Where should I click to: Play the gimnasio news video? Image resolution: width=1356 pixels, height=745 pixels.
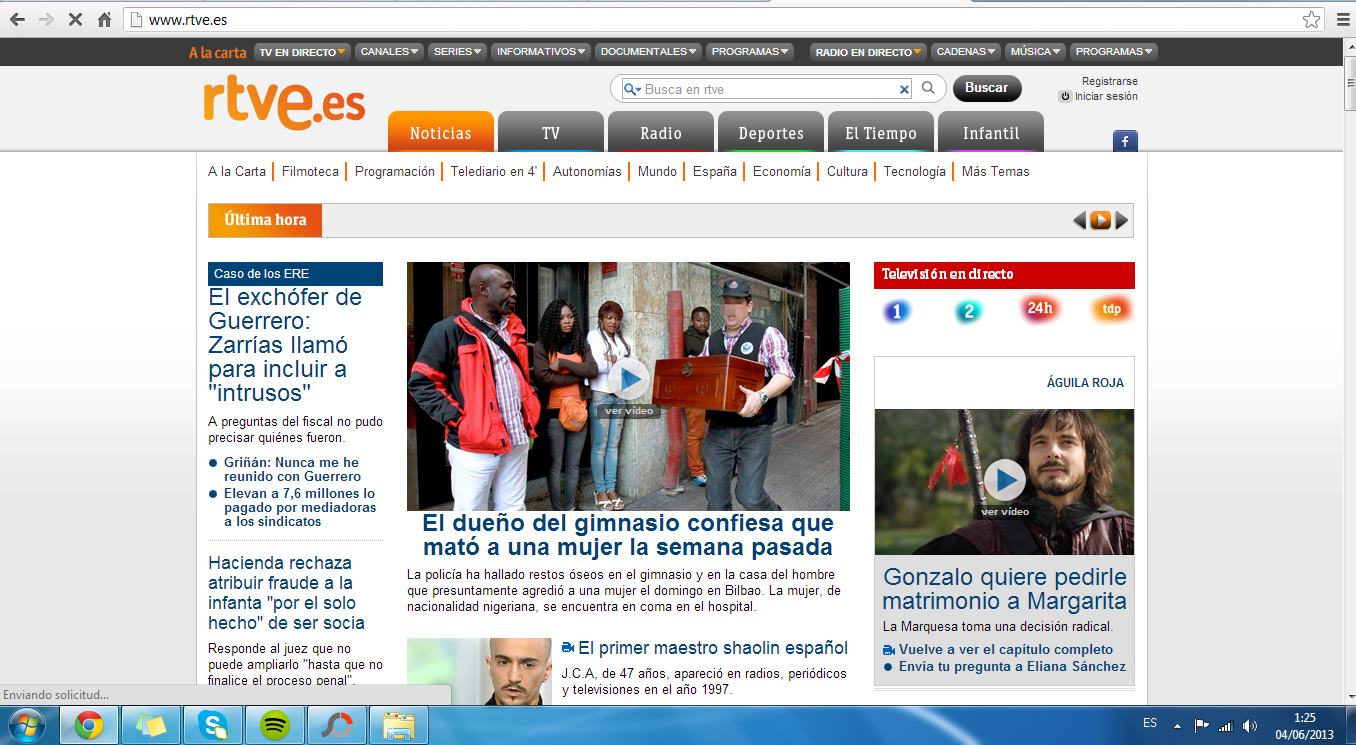628,380
